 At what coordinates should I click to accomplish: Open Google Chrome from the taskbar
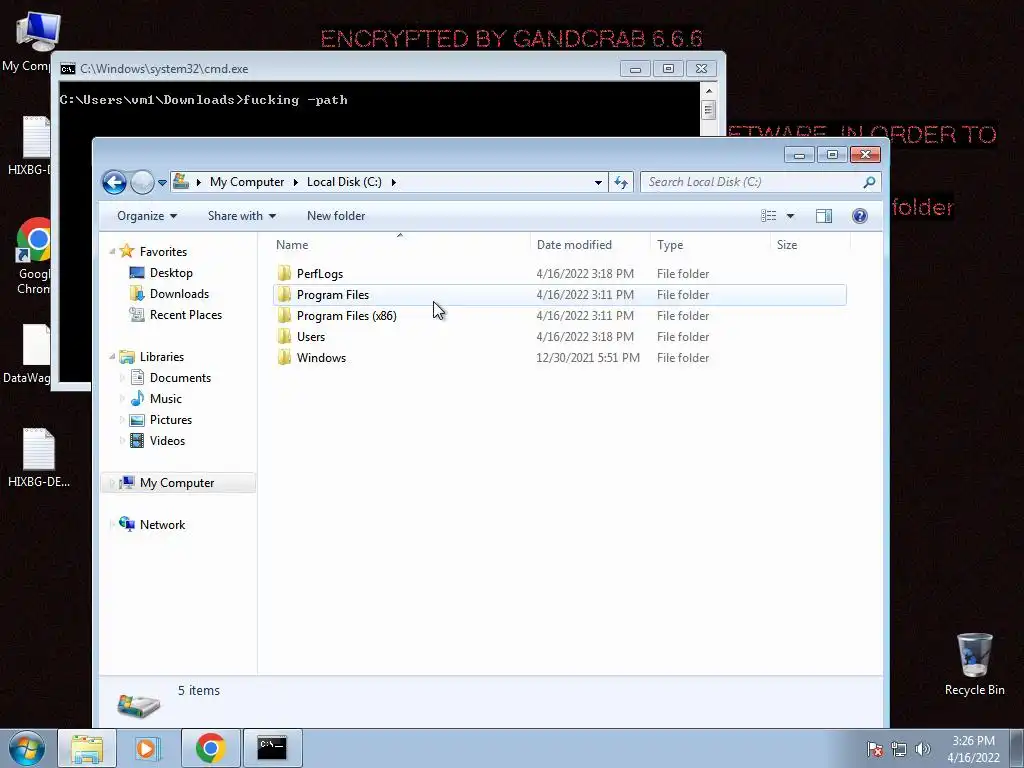tap(210, 748)
